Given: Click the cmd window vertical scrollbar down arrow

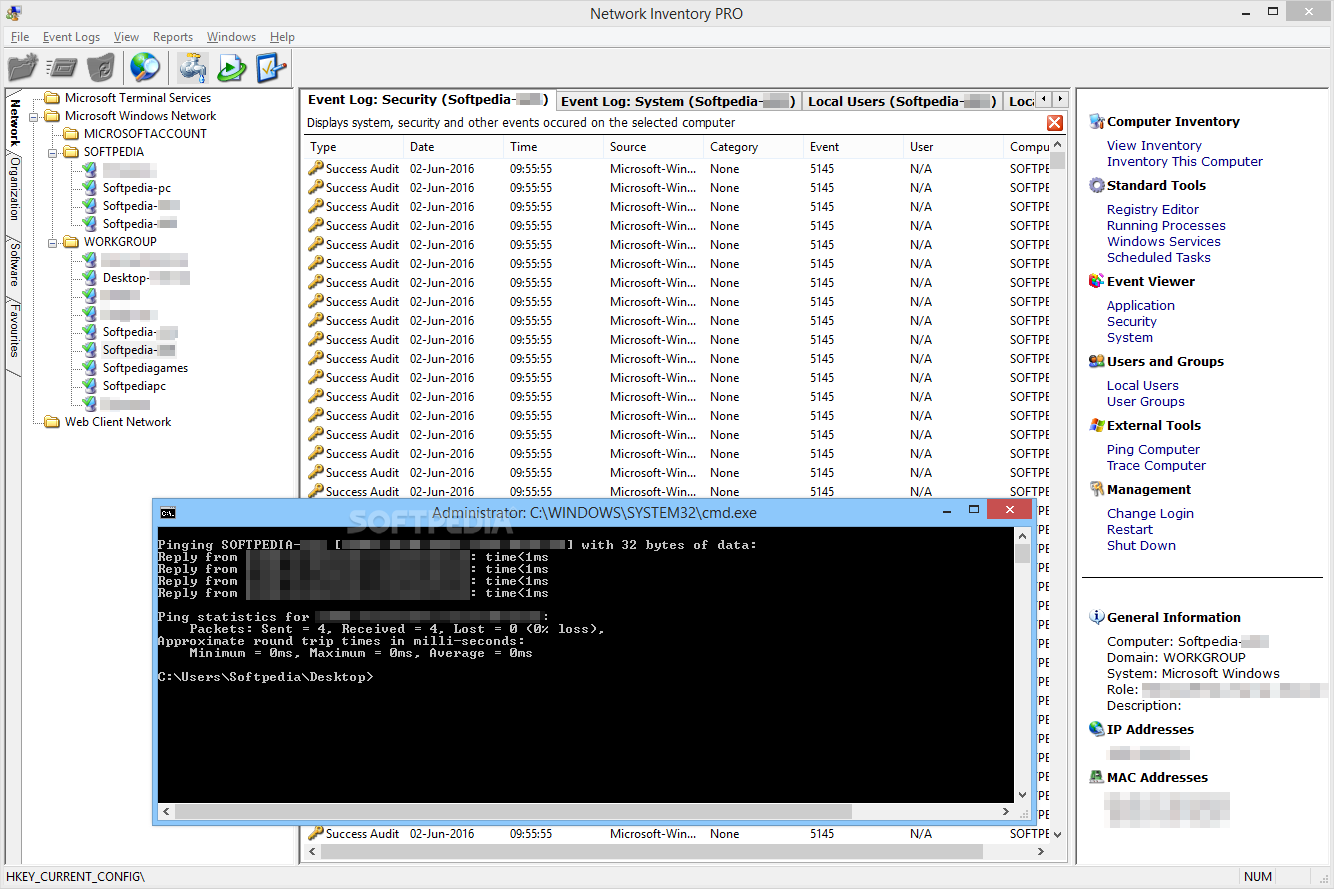Looking at the screenshot, I should coord(1022,794).
